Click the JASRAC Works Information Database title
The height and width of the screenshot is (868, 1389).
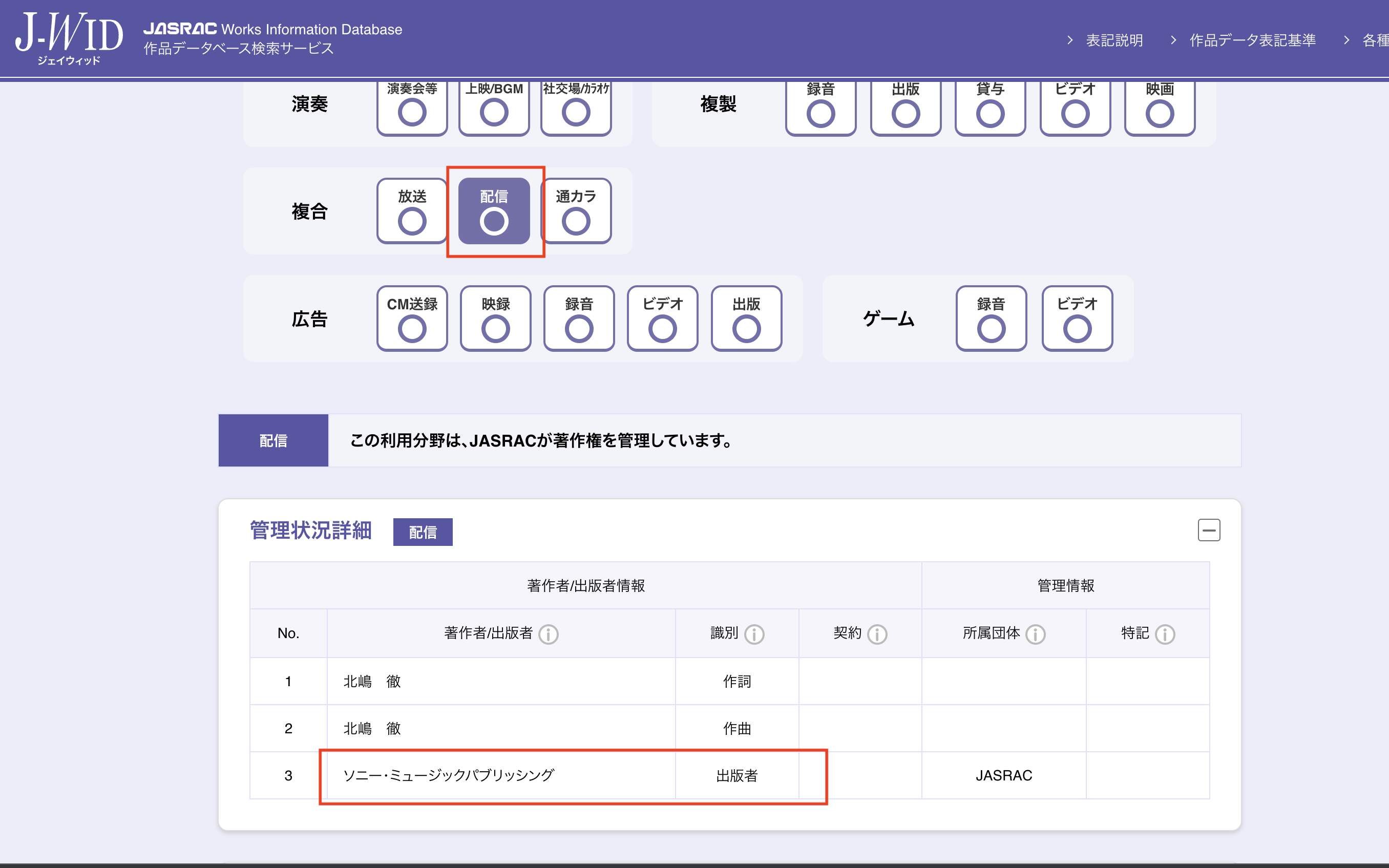[x=272, y=29]
